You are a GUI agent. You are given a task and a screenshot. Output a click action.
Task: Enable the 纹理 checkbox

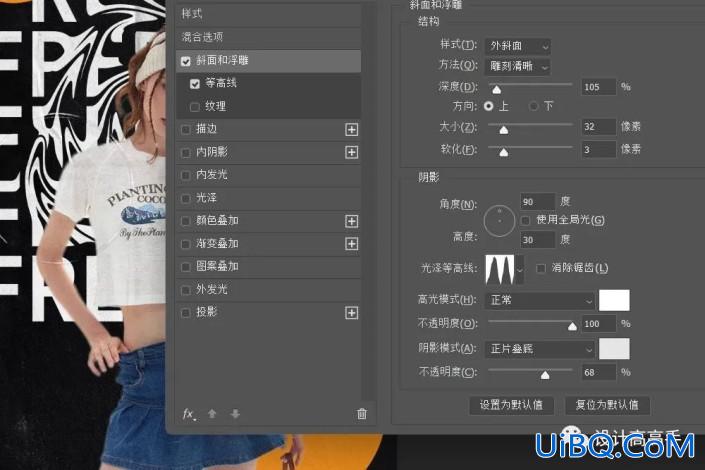tap(195, 107)
